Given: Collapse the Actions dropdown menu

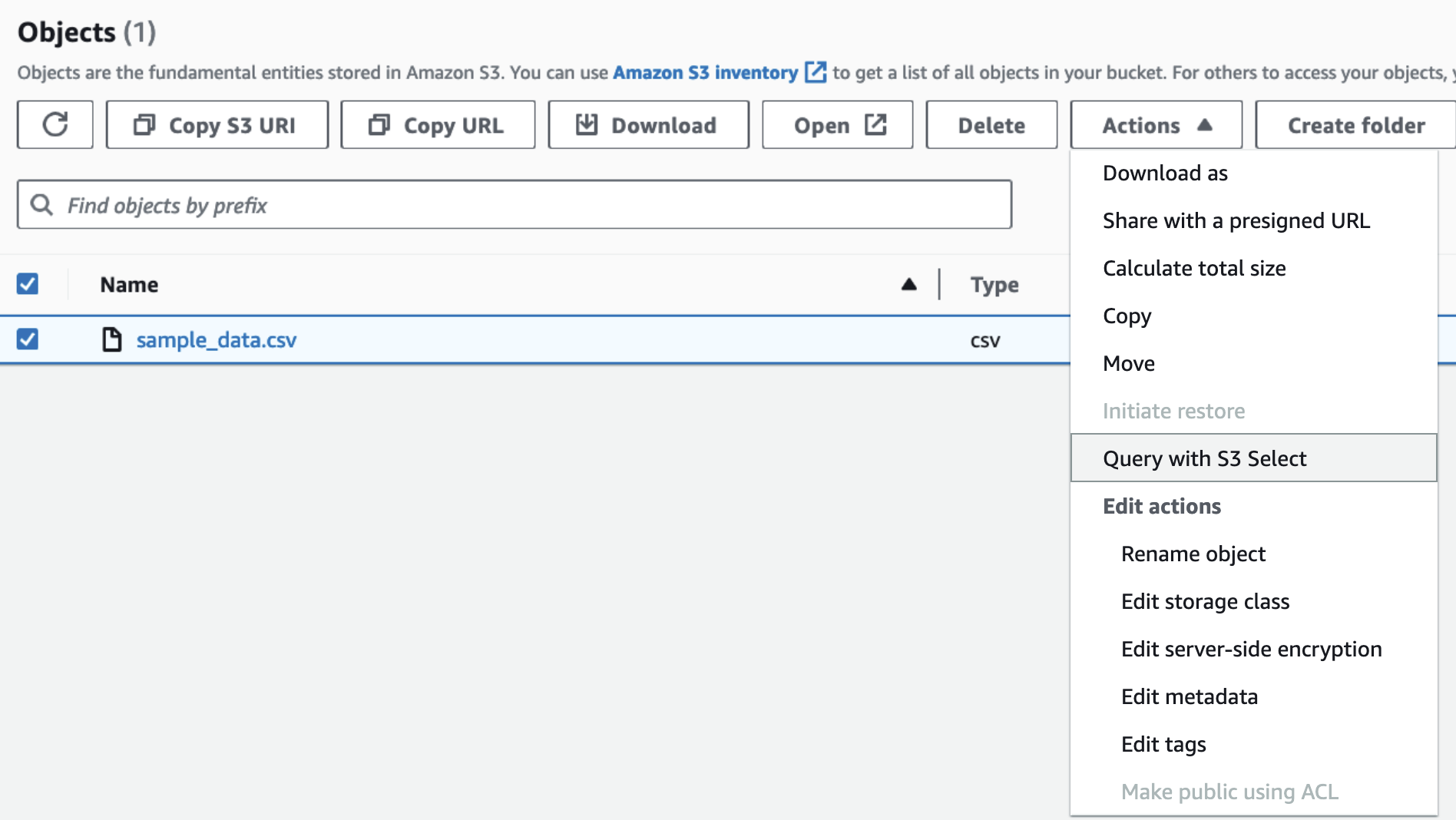Looking at the screenshot, I should tap(1157, 124).
